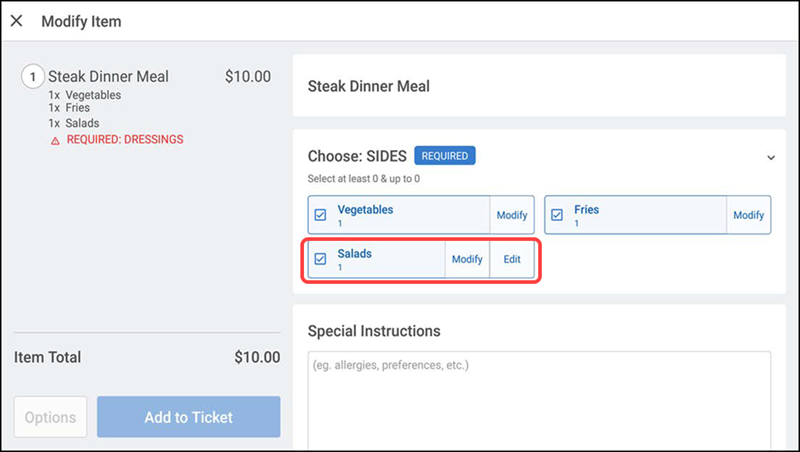Click Modify on the Salads side
The height and width of the screenshot is (452, 800).
pyautogui.click(x=467, y=259)
